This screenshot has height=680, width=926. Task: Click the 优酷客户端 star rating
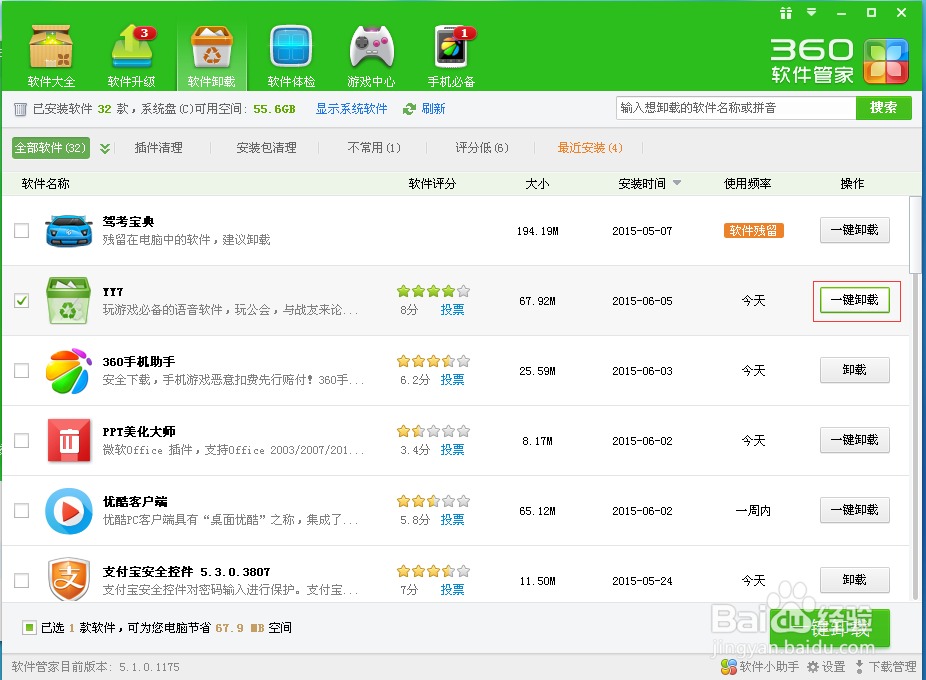tap(433, 501)
